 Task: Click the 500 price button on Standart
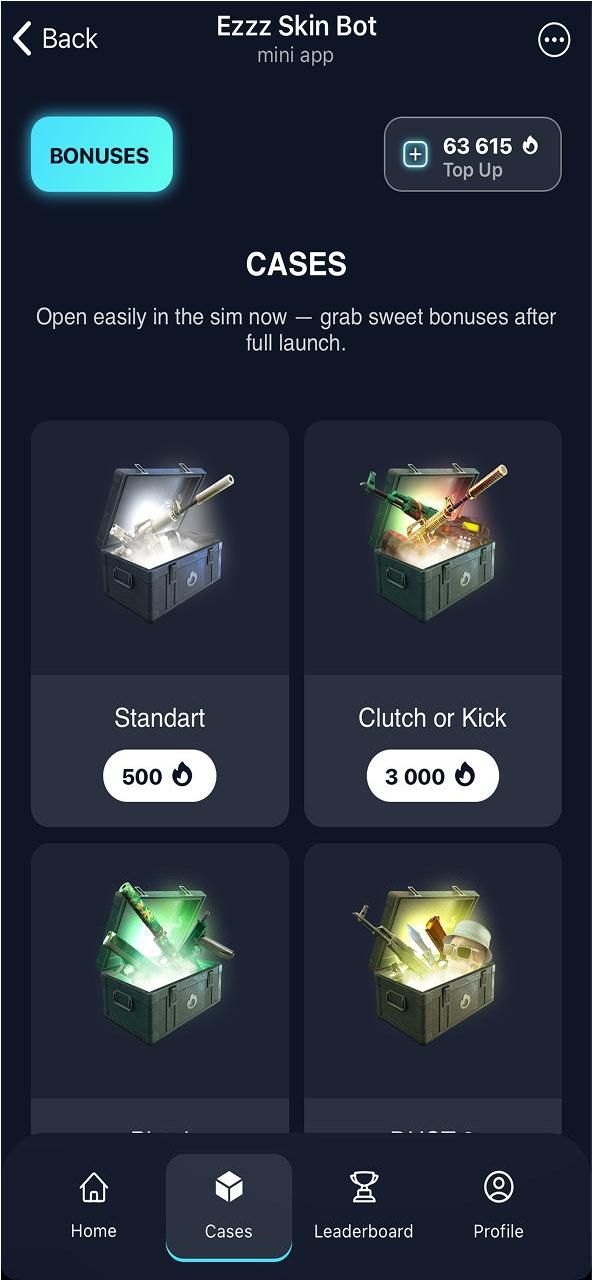159,776
